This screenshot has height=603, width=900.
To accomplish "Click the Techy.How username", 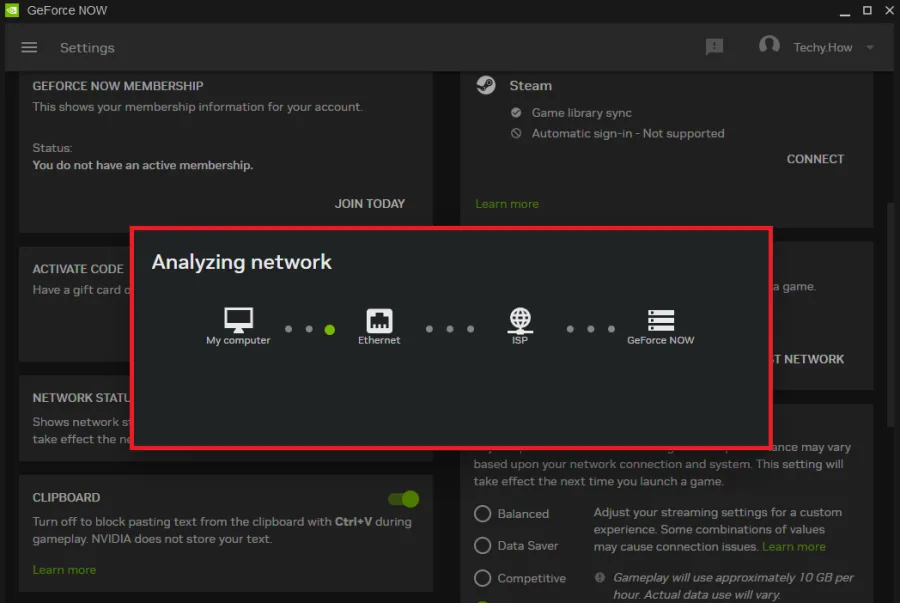I will 823,48.
